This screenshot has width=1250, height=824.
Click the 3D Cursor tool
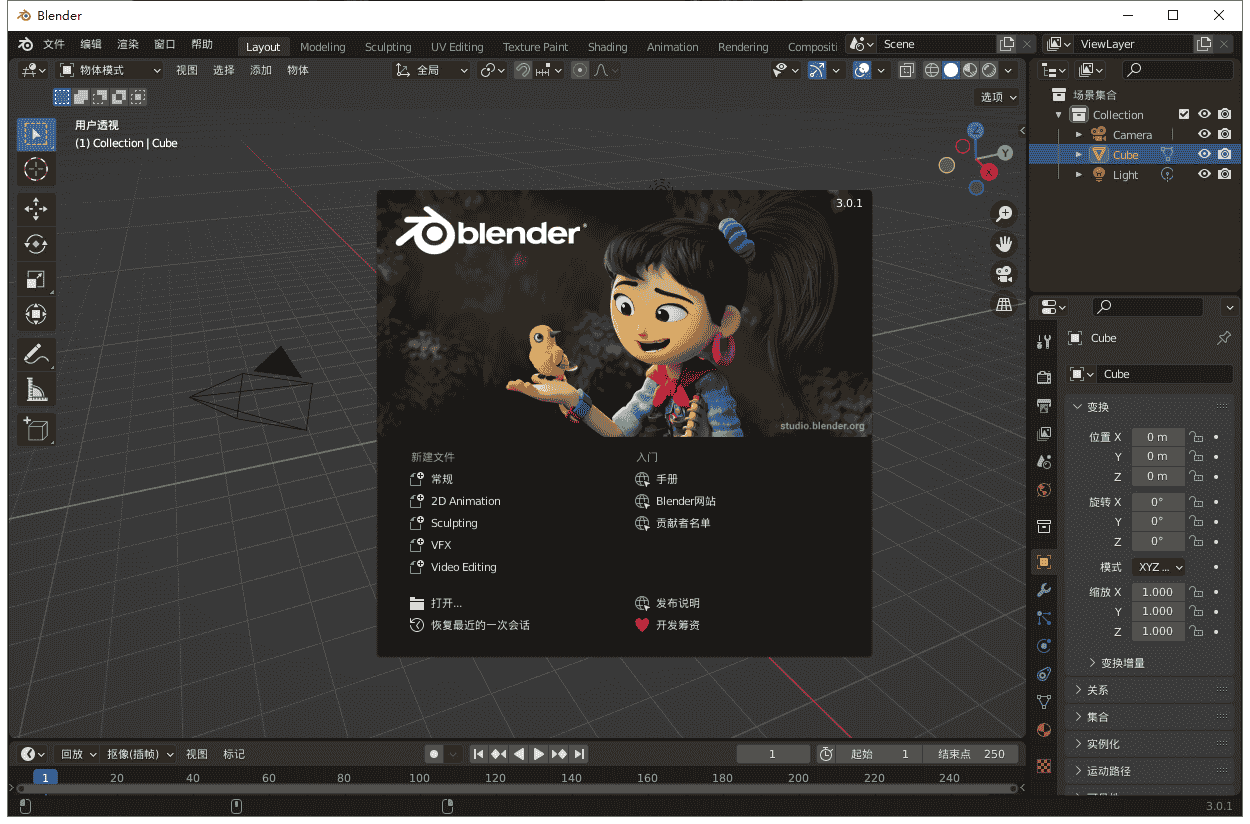(x=36, y=170)
